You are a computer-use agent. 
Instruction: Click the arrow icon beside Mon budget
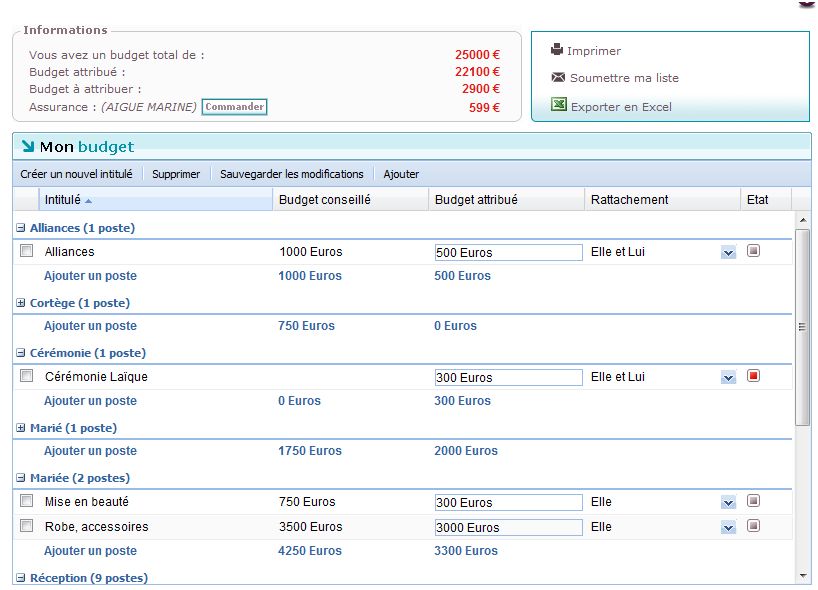(x=28, y=146)
